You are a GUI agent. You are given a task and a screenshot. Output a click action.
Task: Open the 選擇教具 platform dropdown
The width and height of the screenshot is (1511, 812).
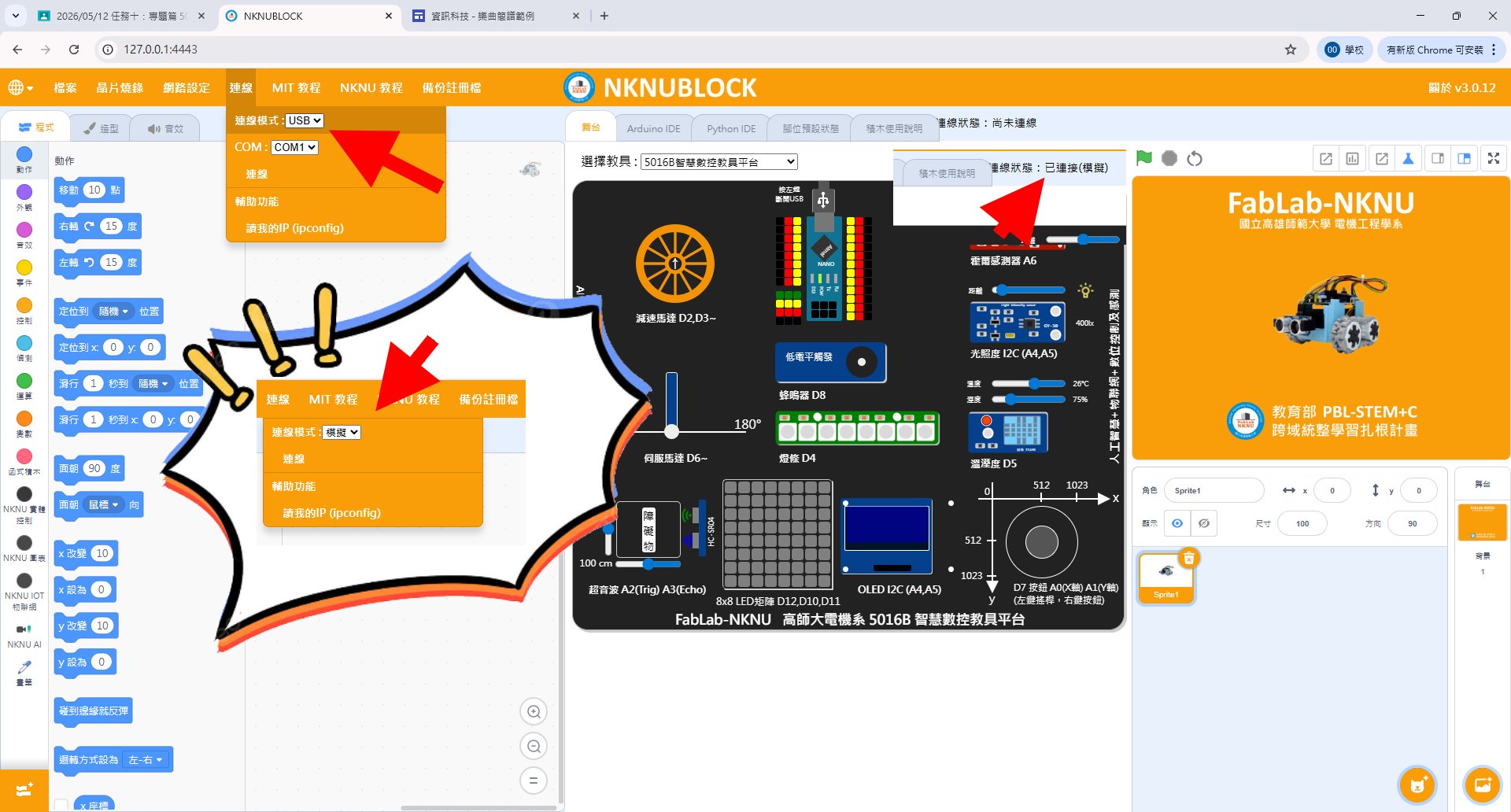719,162
